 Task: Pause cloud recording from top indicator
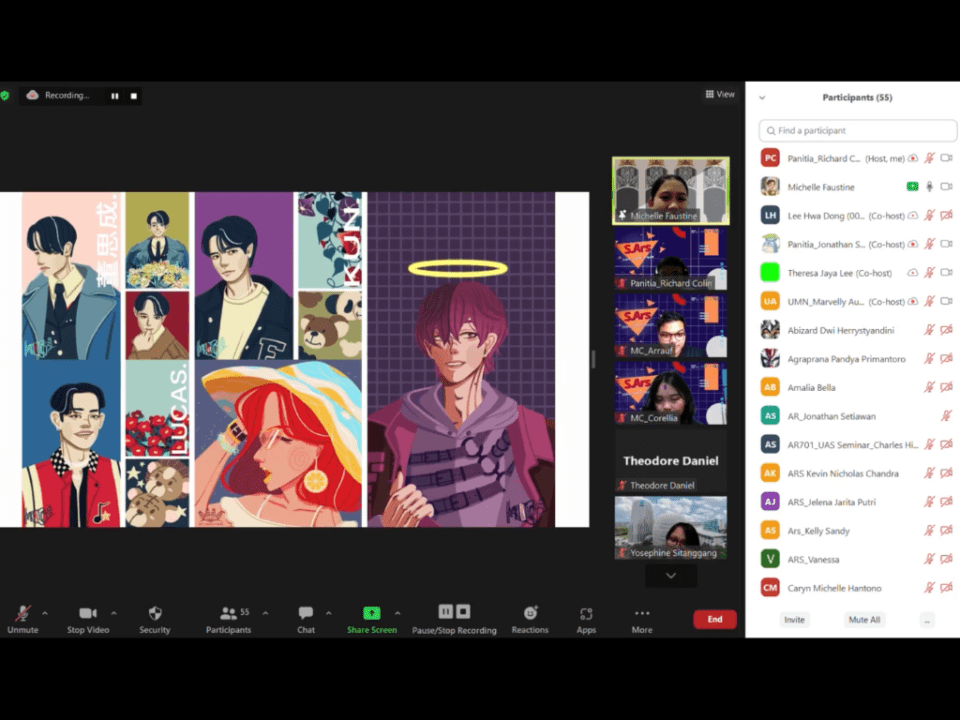tap(115, 96)
